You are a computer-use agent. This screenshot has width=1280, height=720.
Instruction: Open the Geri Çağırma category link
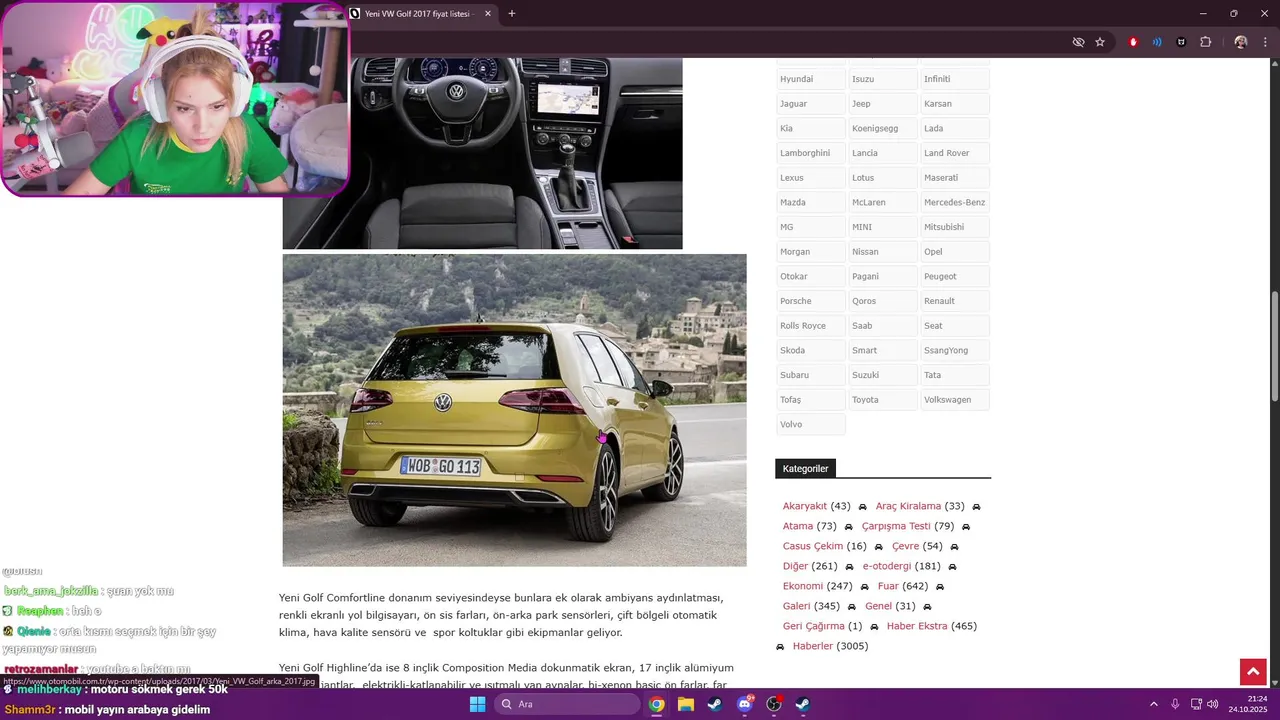pyautogui.click(x=814, y=626)
